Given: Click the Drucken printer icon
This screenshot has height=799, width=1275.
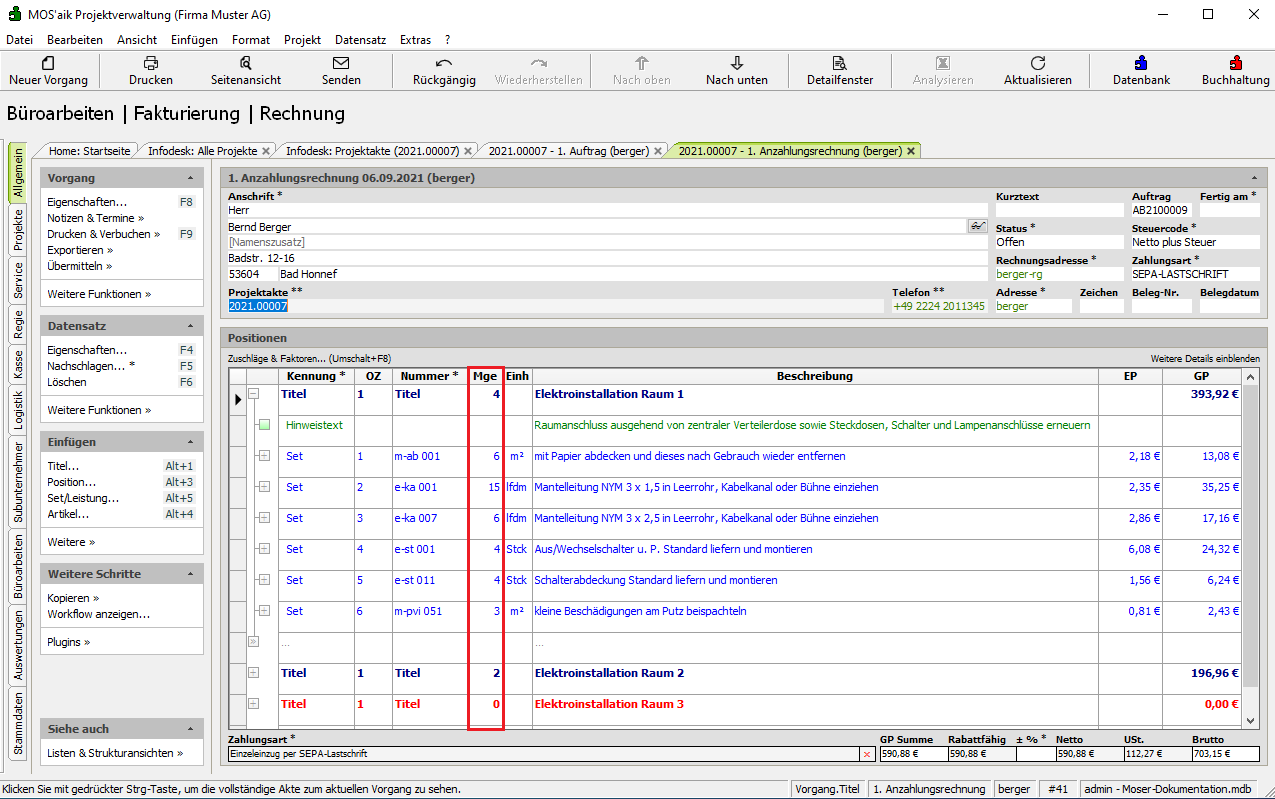Looking at the screenshot, I should [151, 63].
